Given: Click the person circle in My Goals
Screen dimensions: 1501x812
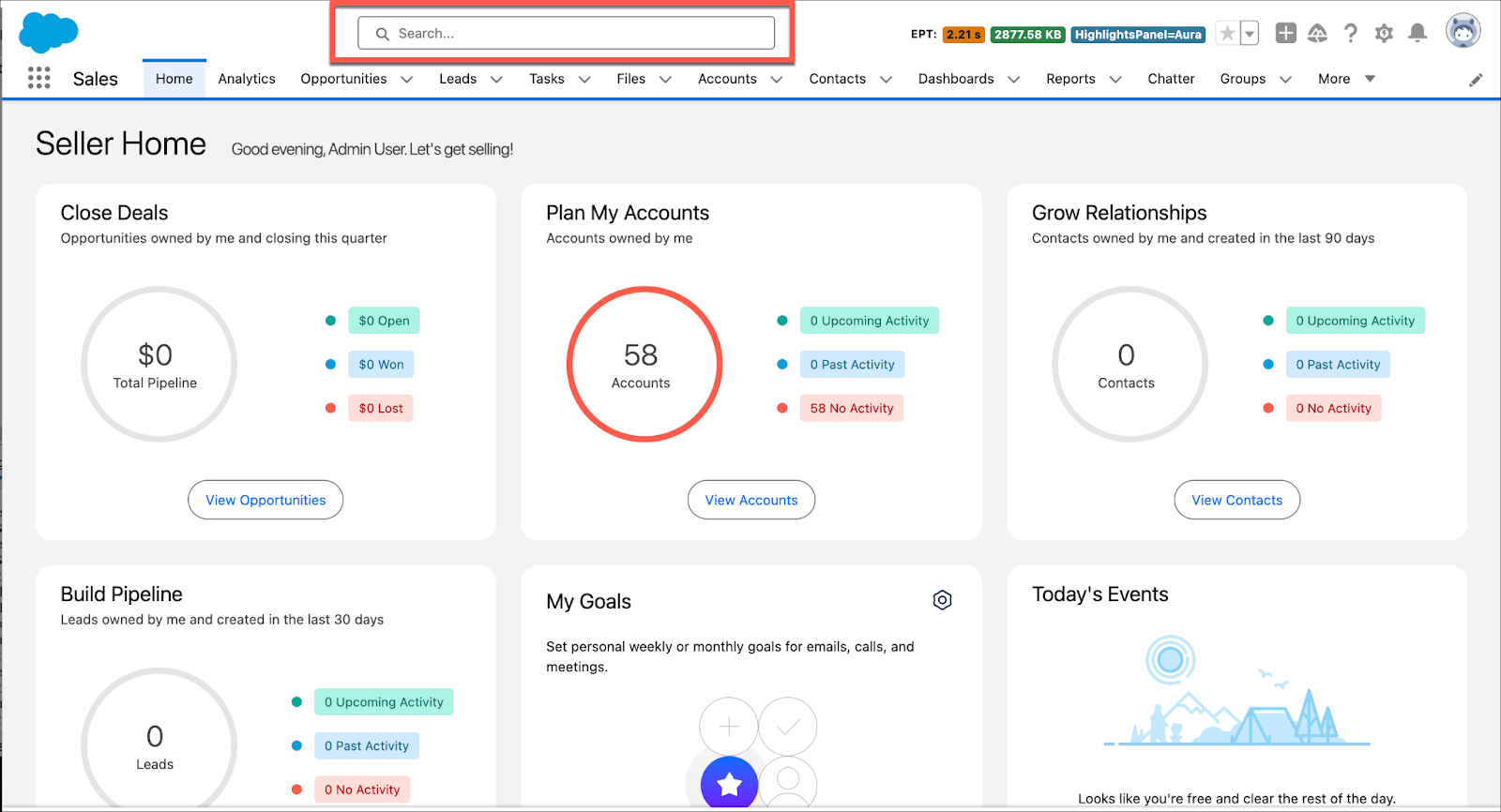Looking at the screenshot, I should pos(788,780).
